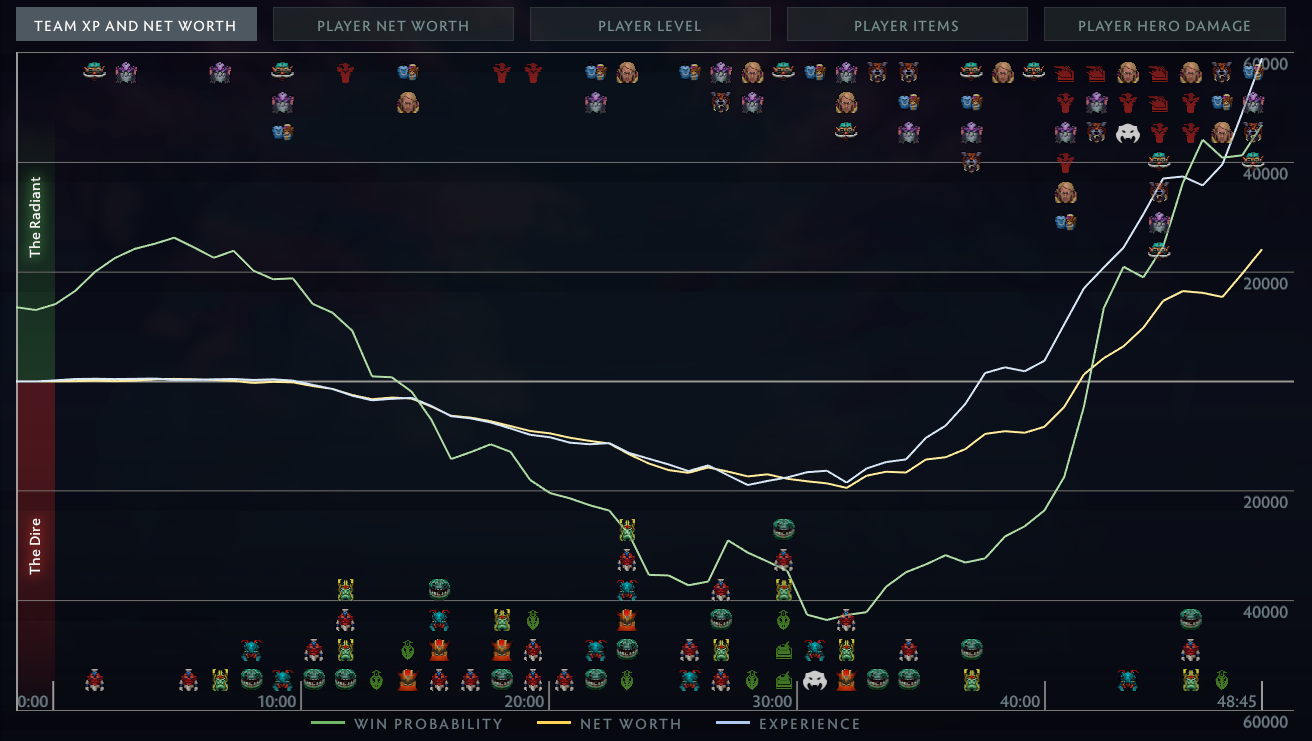Select the lower green barracks icon near 30:00
Screen dimensions: 1312x741
point(784,680)
